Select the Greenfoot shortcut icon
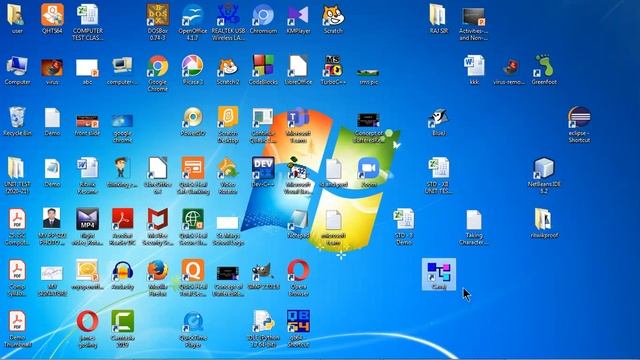This screenshot has height=360, width=640. coord(544,67)
